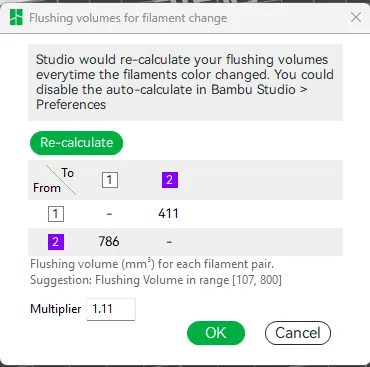Close the flushing volumes dialog

tap(356, 17)
